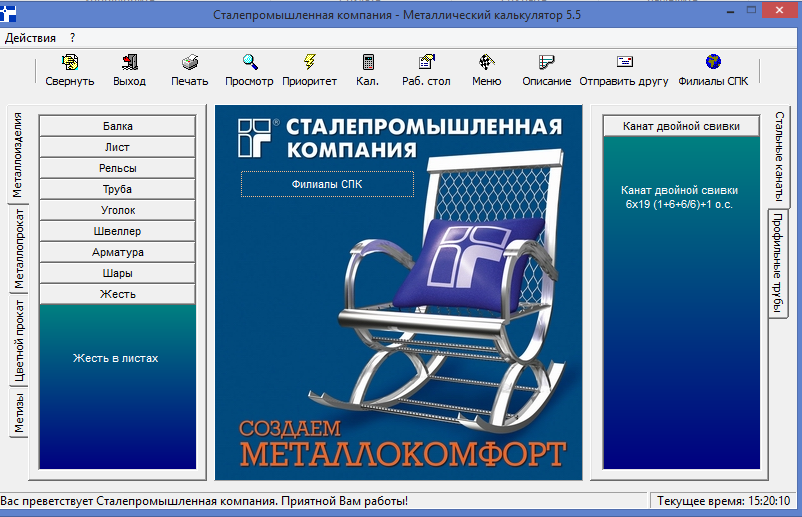The height and width of the screenshot is (517, 802).
Task: Open Просмотр magnifier preview icon
Action: point(250,62)
